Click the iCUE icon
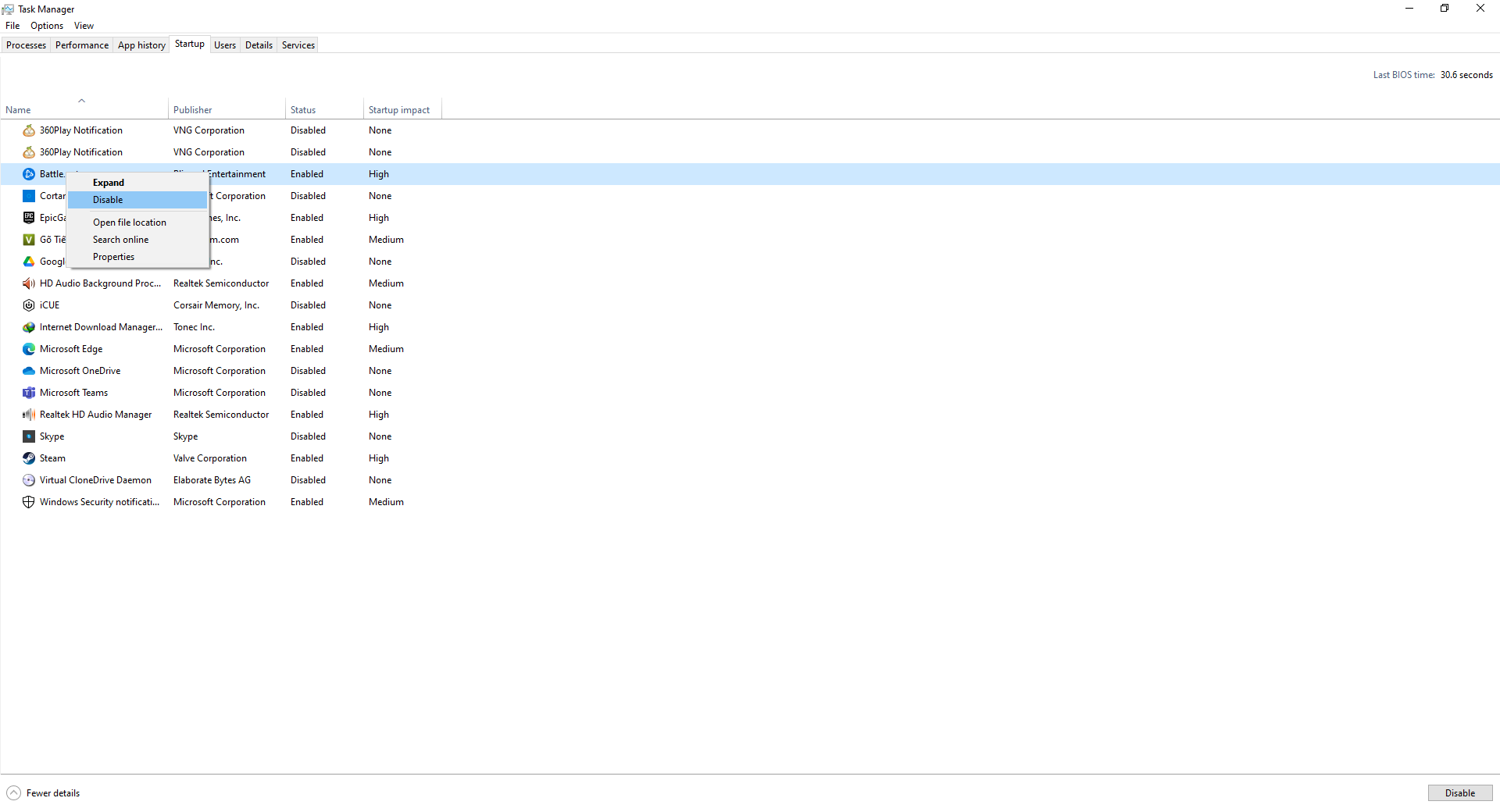 (x=29, y=305)
